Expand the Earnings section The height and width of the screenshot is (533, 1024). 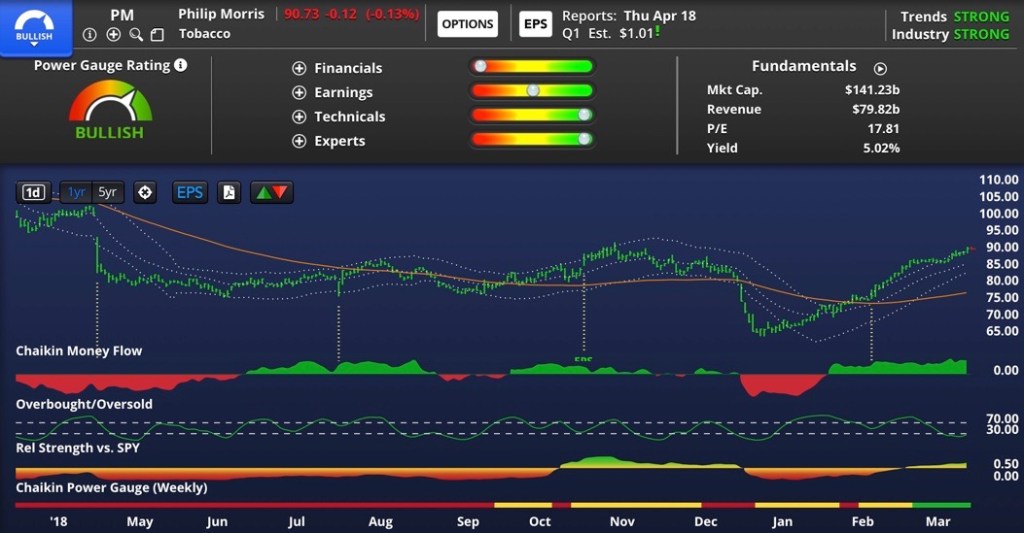click(299, 92)
